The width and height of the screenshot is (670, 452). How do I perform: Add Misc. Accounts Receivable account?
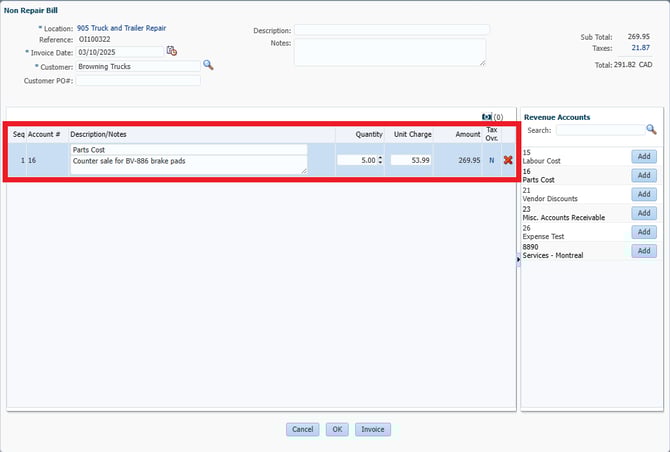644,213
